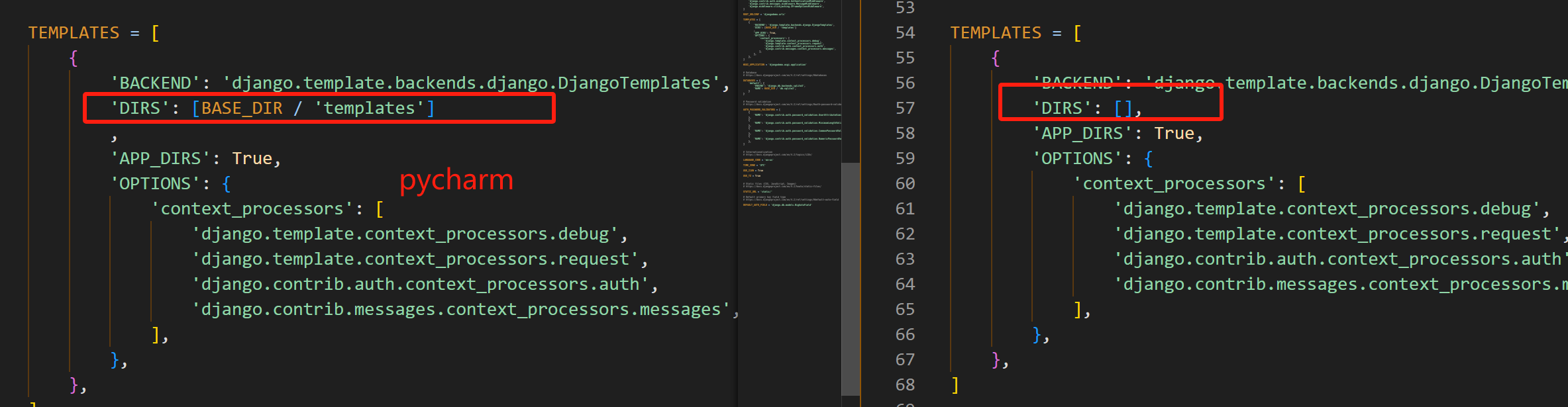Click the gray vertical scrollbar thumb

coord(851,278)
